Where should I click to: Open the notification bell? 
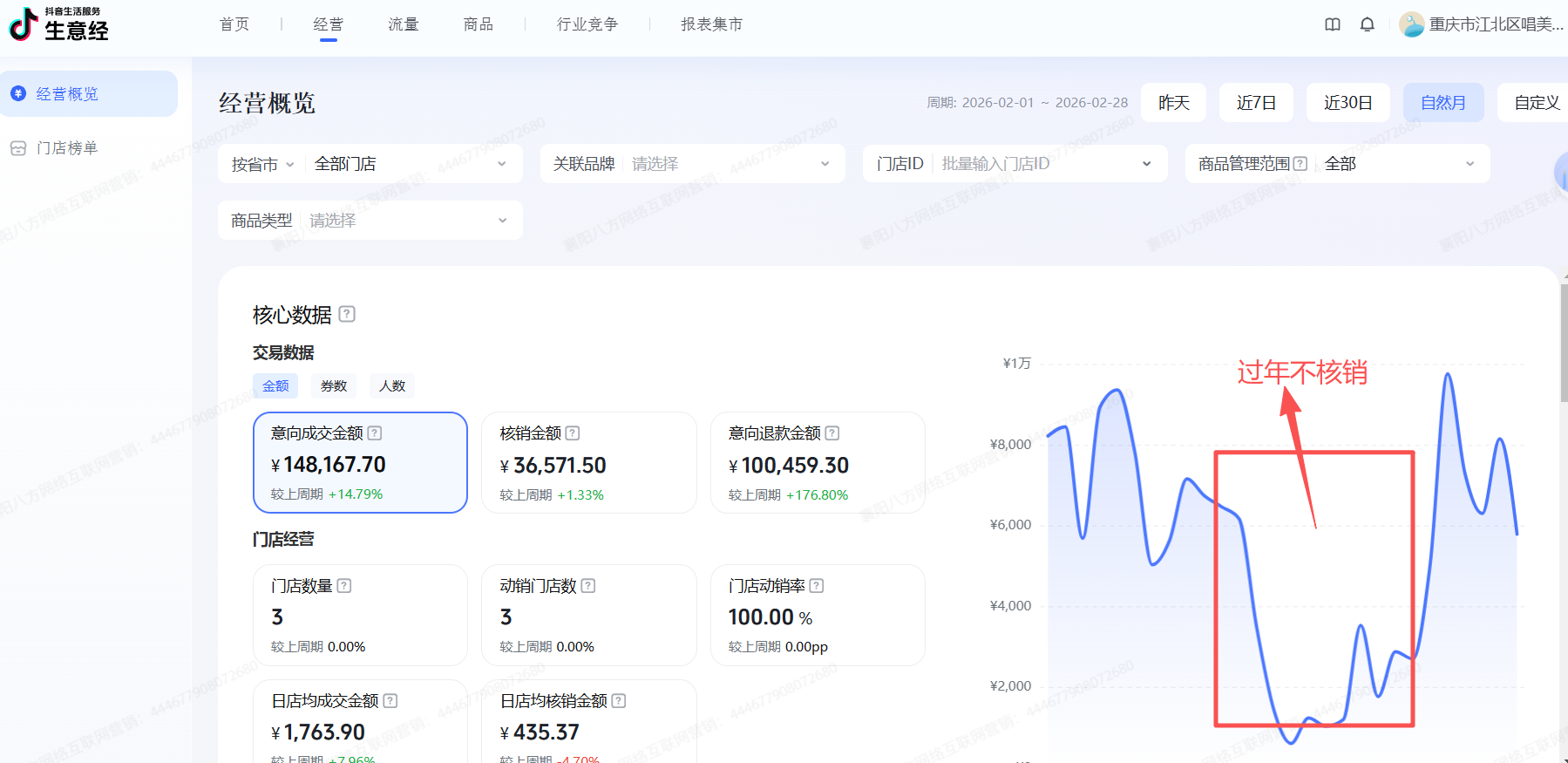[x=1367, y=24]
